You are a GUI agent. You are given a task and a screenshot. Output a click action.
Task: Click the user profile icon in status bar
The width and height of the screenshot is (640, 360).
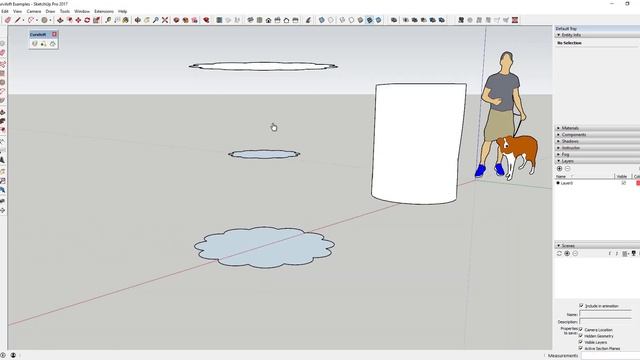click(x=13, y=355)
